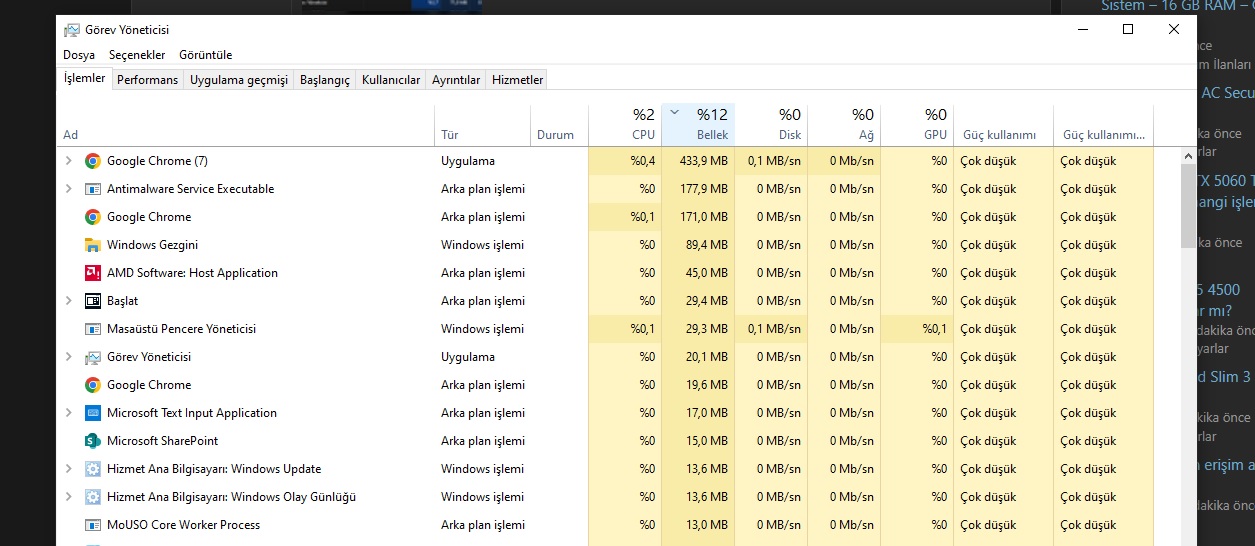
Task: Sort by the Durum column header
Action: click(560, 124)
